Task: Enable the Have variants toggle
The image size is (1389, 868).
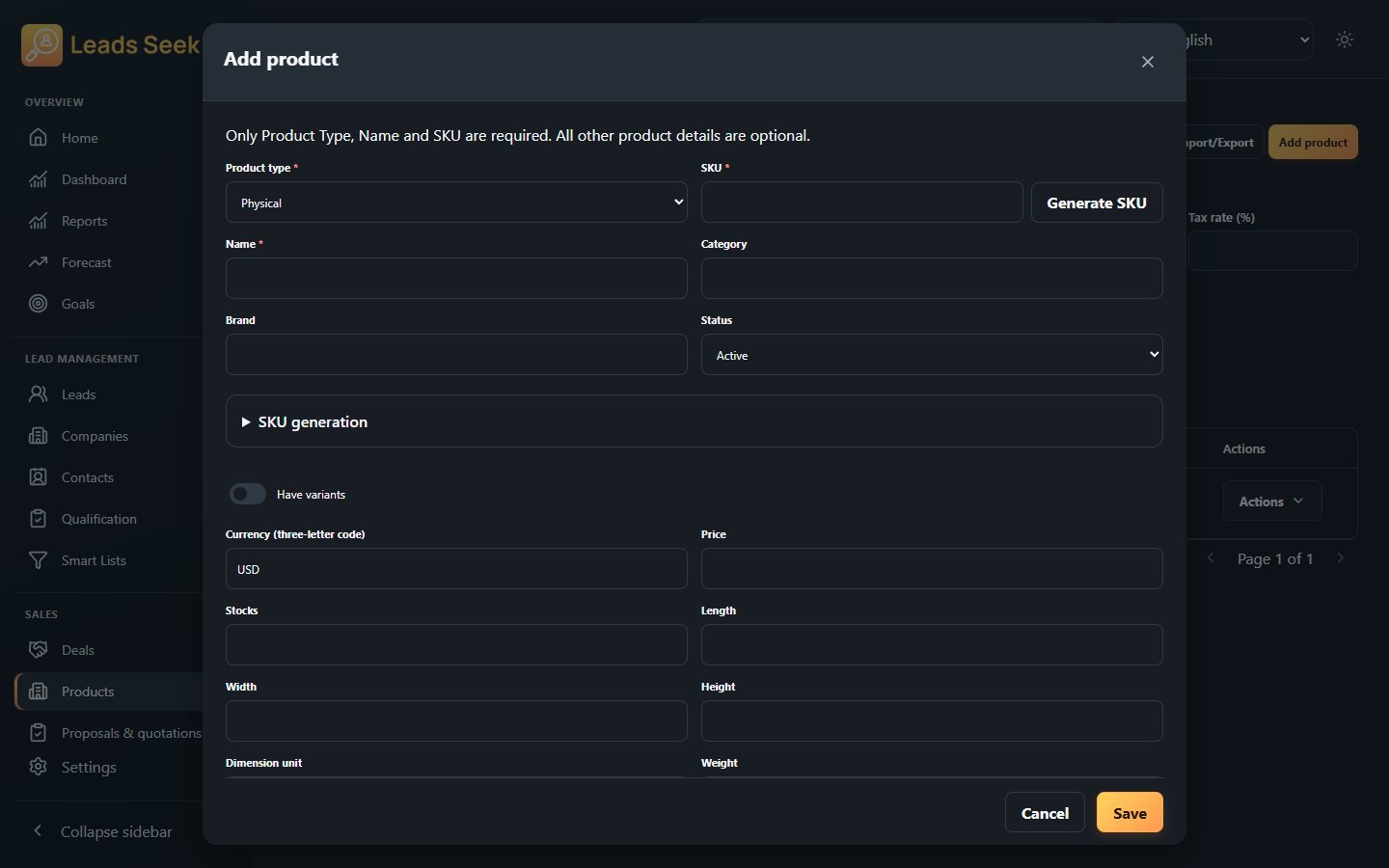Action: [248, 494]
